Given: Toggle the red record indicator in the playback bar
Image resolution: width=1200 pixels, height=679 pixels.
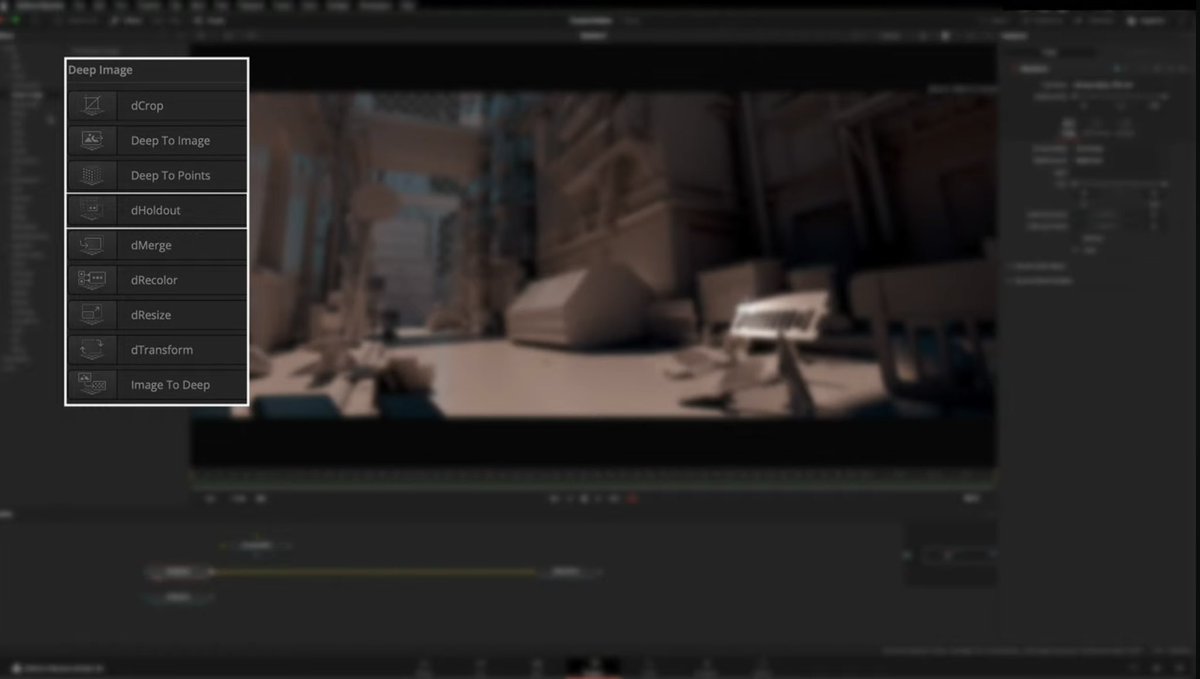Looking at the screenshot, I should coord(632,497).
